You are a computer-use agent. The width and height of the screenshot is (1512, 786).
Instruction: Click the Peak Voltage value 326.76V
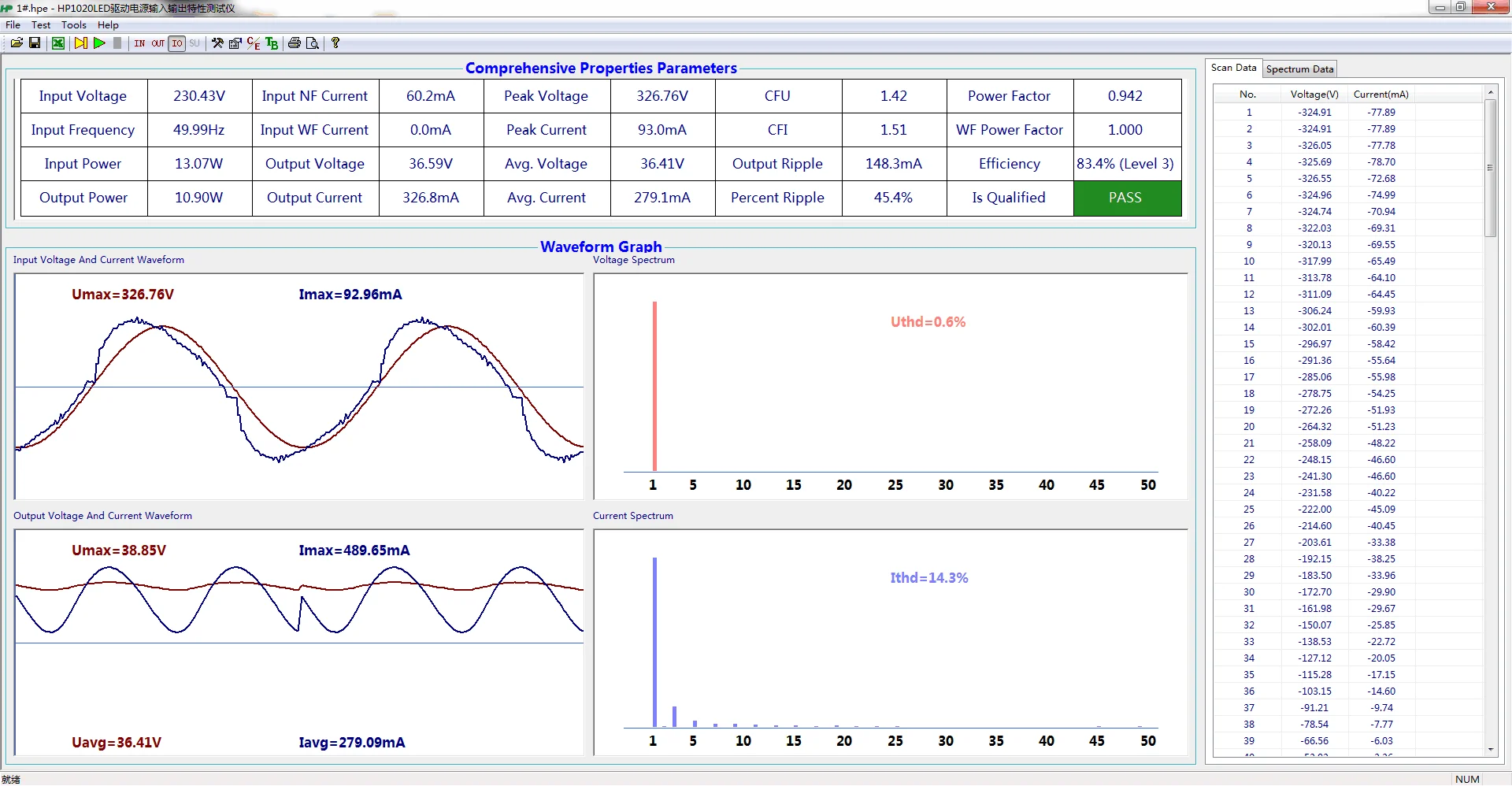pos(662,96)
